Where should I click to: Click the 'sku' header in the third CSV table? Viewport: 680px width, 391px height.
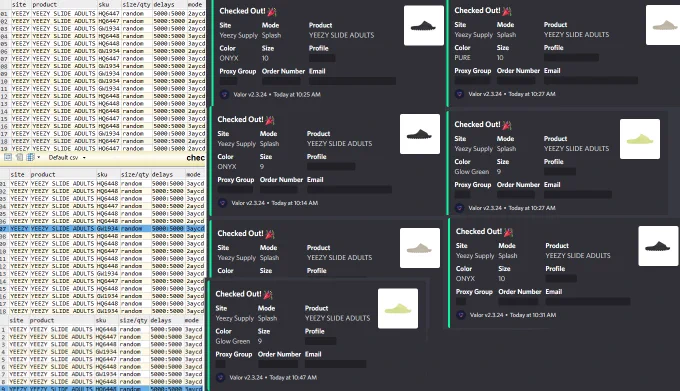(x=101, y=320)
